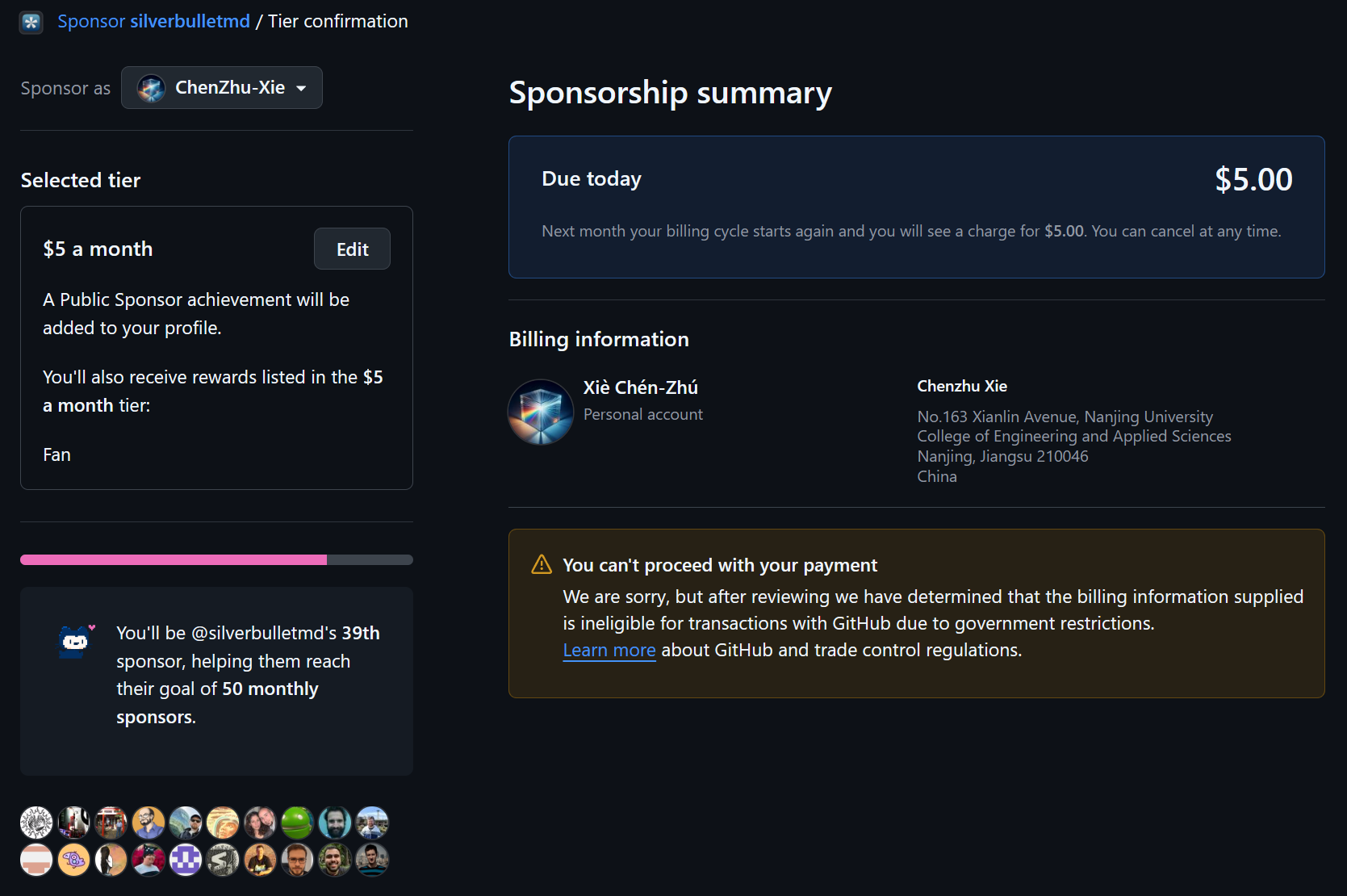Viewport: 1347px width, 896px height.
Task: Open the retro astronaut illustration sponsor avatar
Action: tap(223, 823)
